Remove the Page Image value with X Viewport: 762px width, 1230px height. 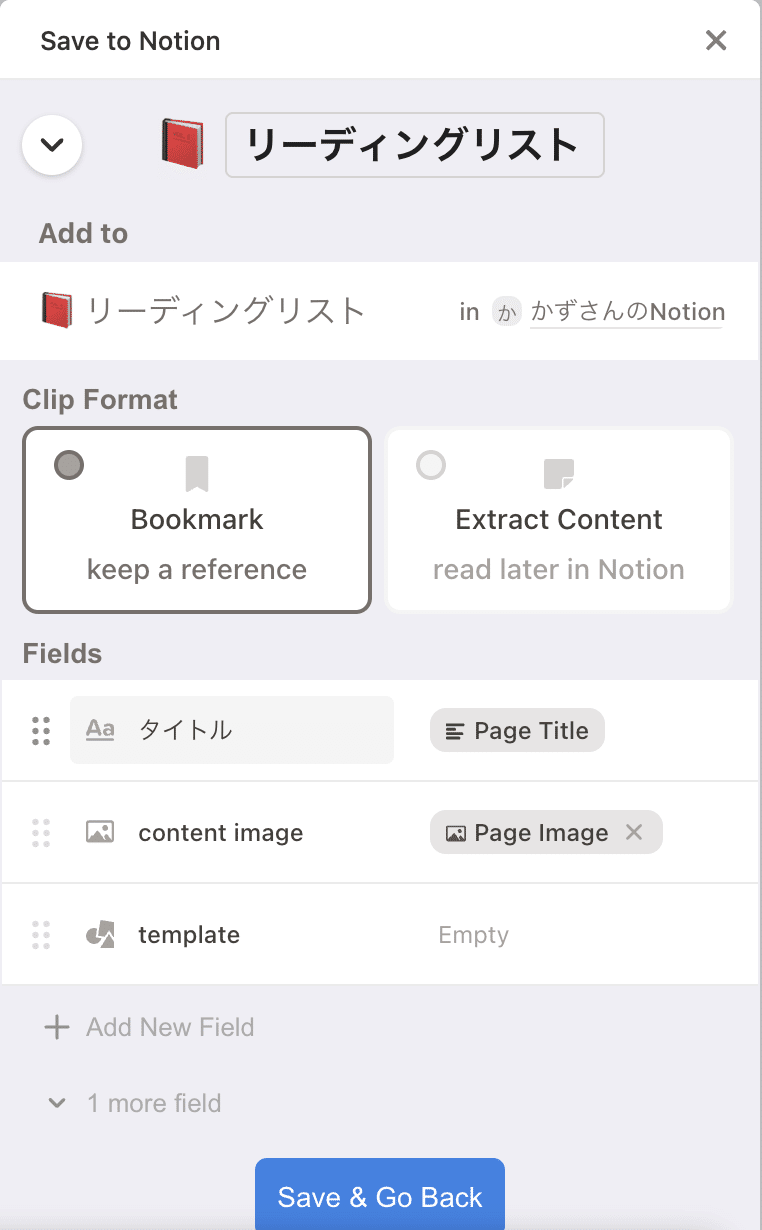(634, 832)
